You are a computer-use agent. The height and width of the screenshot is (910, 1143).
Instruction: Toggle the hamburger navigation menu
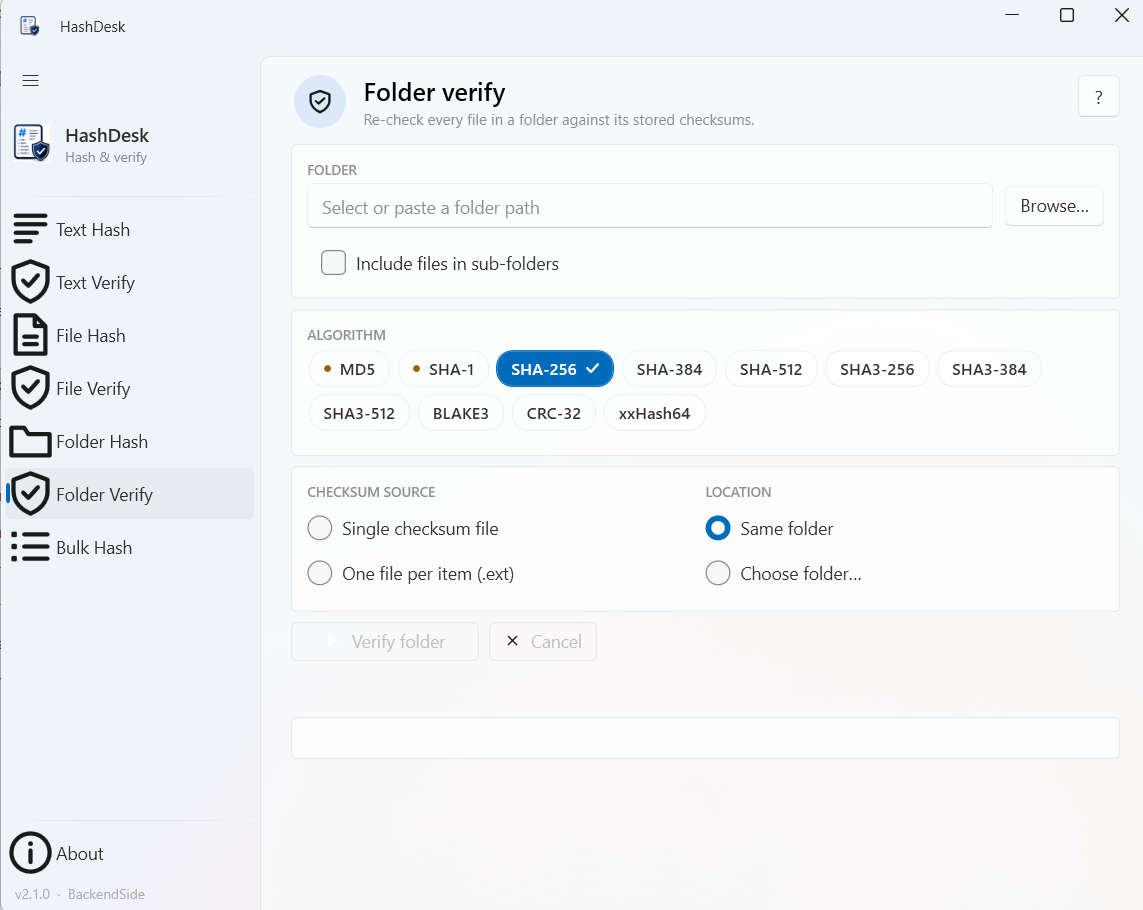click(31, 80)
